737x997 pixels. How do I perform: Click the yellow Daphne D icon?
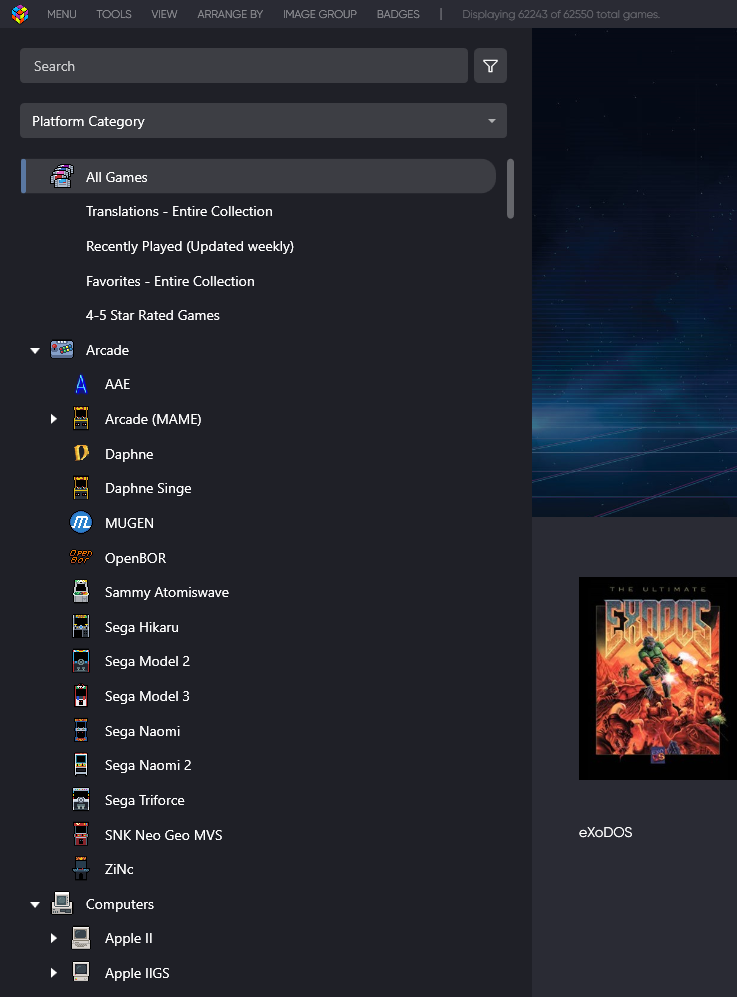(81, 453)
